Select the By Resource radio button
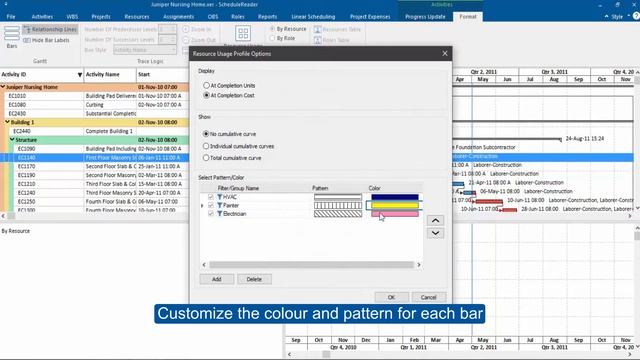This screenshot has height=360, width=640. pos(272,29)
